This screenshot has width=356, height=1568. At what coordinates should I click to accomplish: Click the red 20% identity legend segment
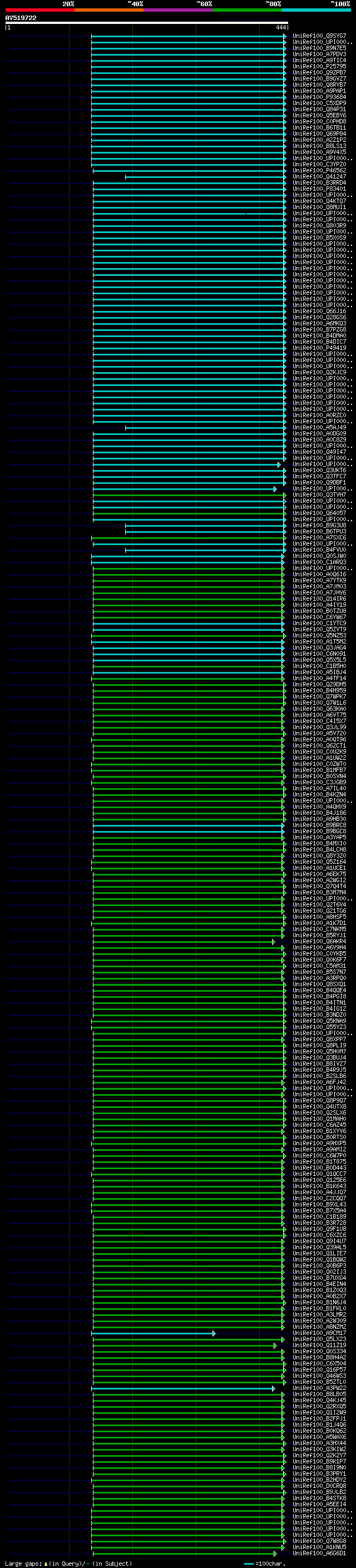pos(39,10)
